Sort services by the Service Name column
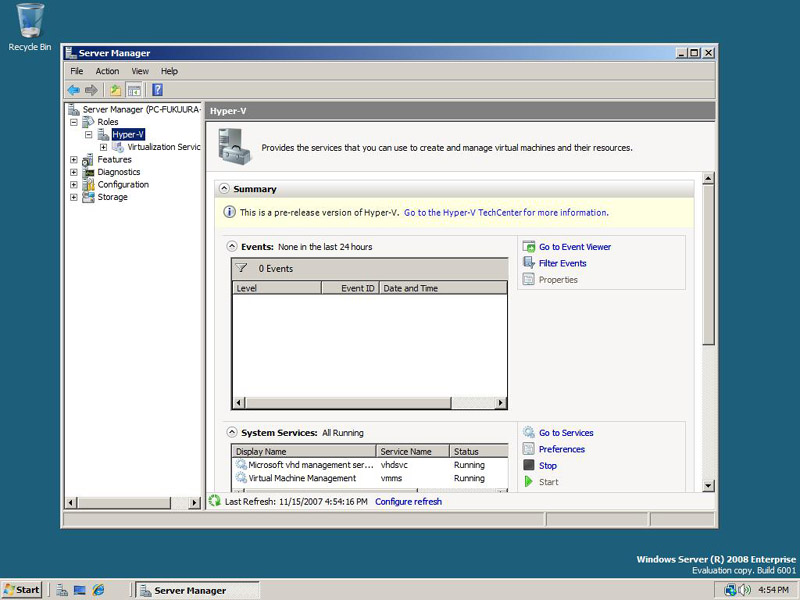The height and width of the screenshot is (600, 800). point(413,452)
